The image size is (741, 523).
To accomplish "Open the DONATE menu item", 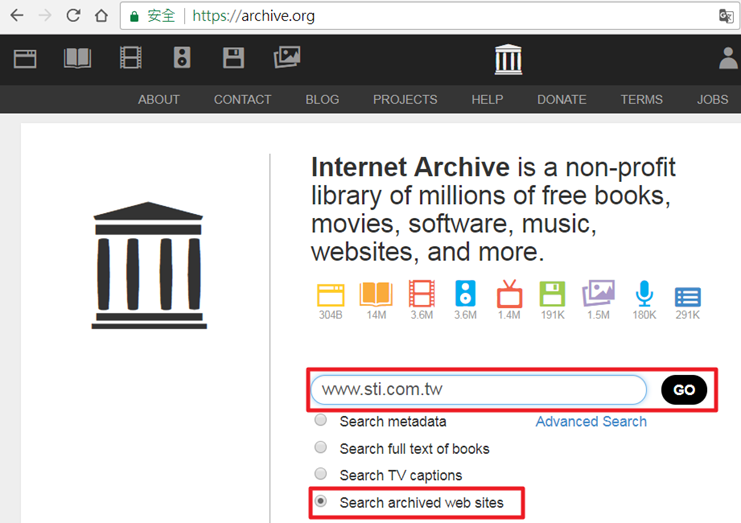I will pyautogui.click(x=562, y=100).
